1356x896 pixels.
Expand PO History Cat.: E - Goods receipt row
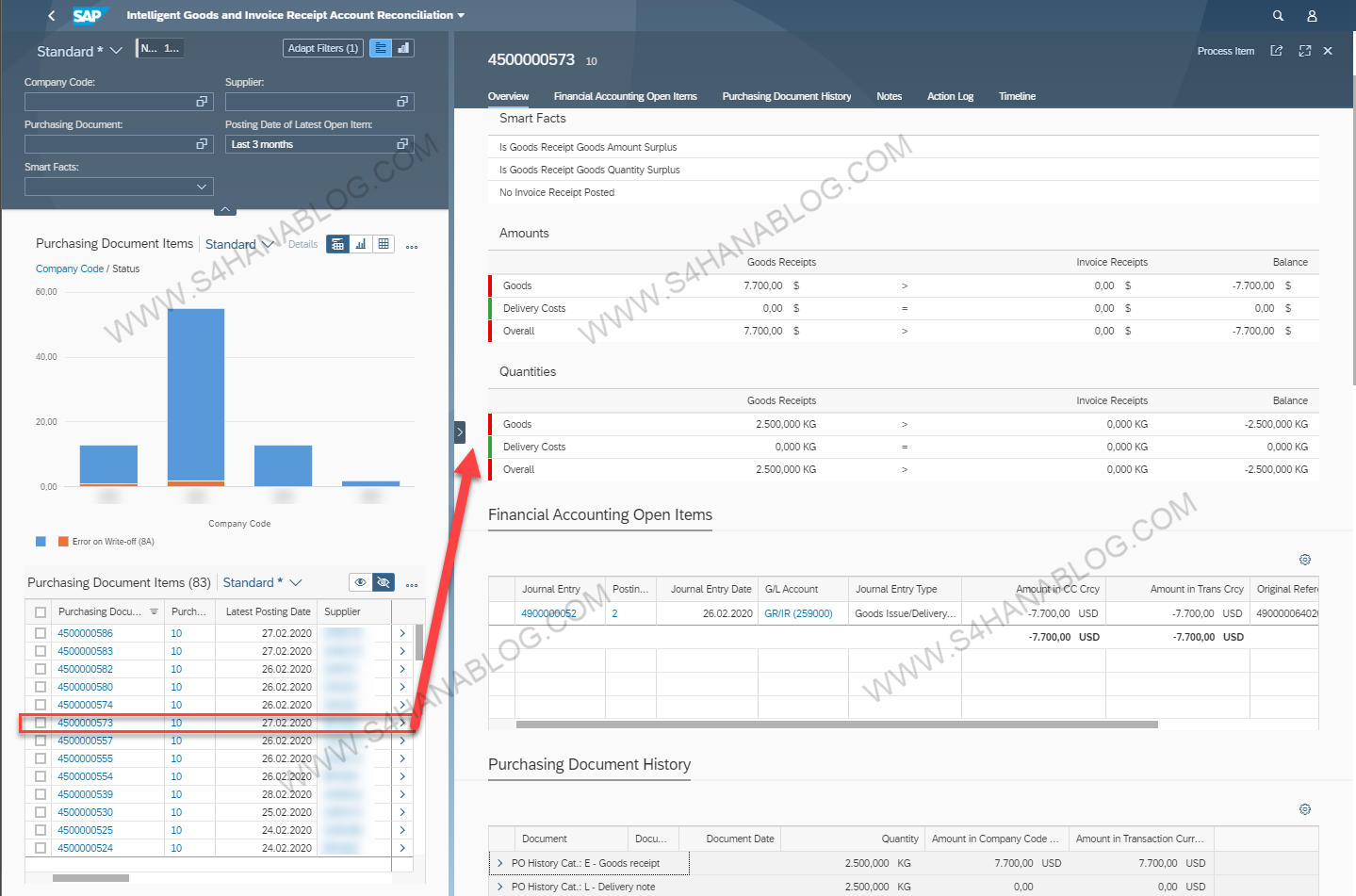pyautogui.click(x=499, y=863)
